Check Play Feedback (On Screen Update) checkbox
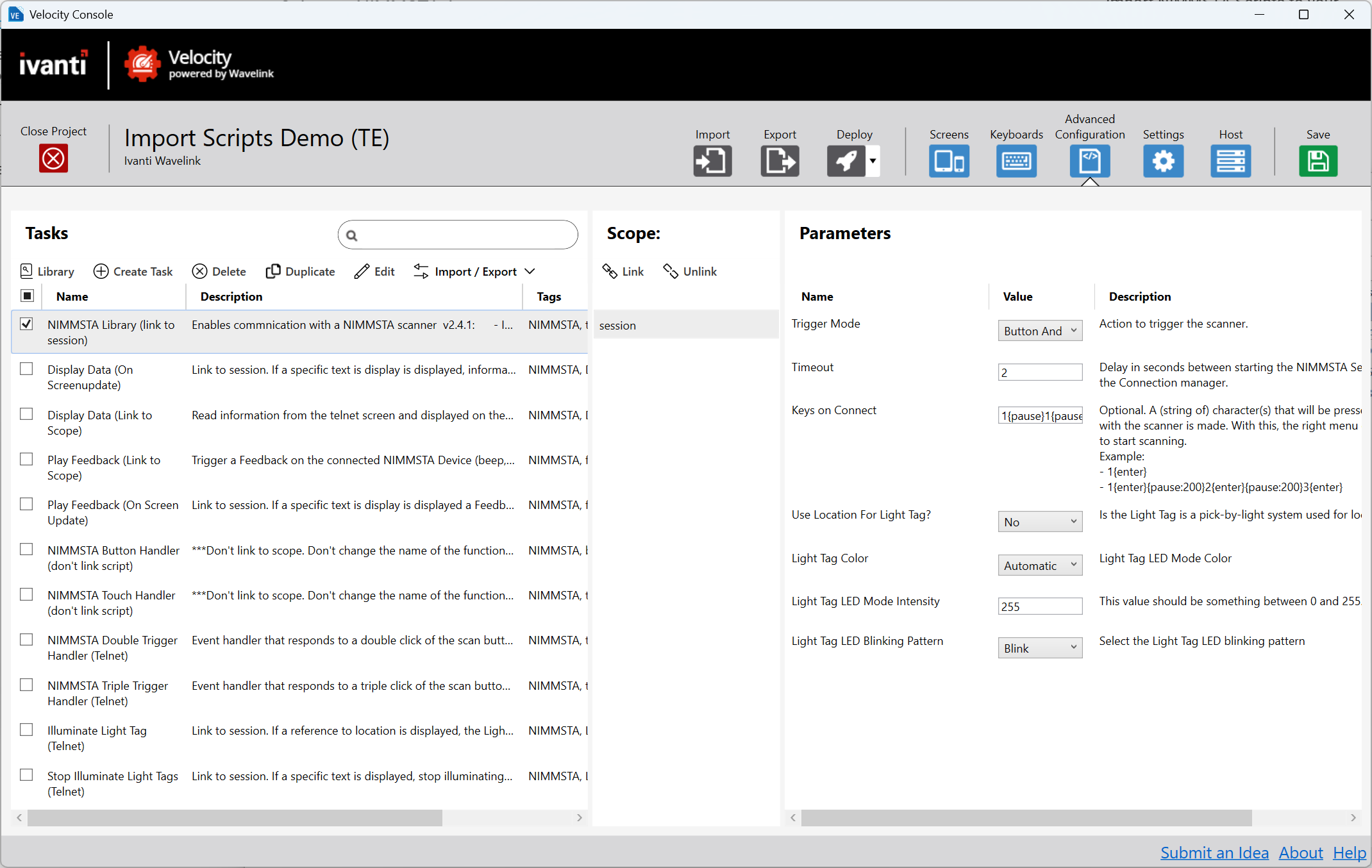The width and height of the screenshot is (1372, 868). tap(26, 504)
